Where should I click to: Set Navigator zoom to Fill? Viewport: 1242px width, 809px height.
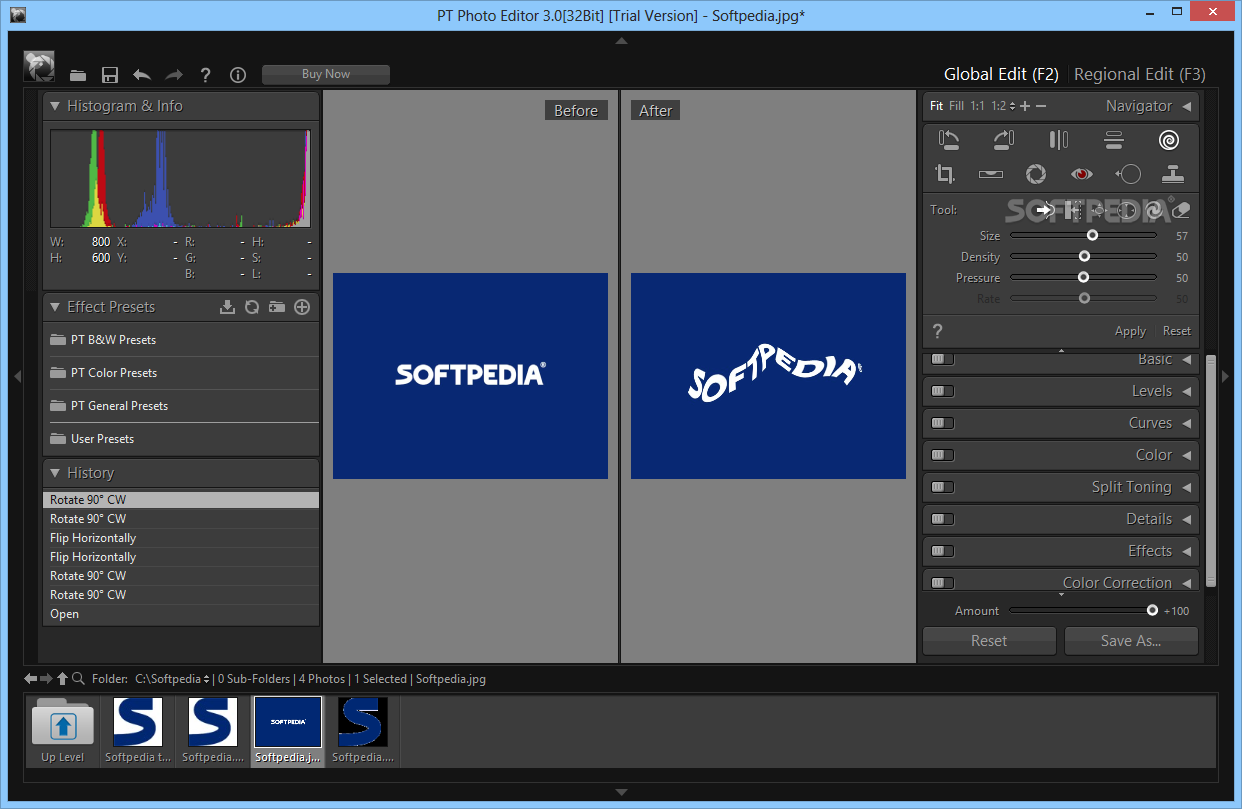pyautogui.click(x=957, y=106)
